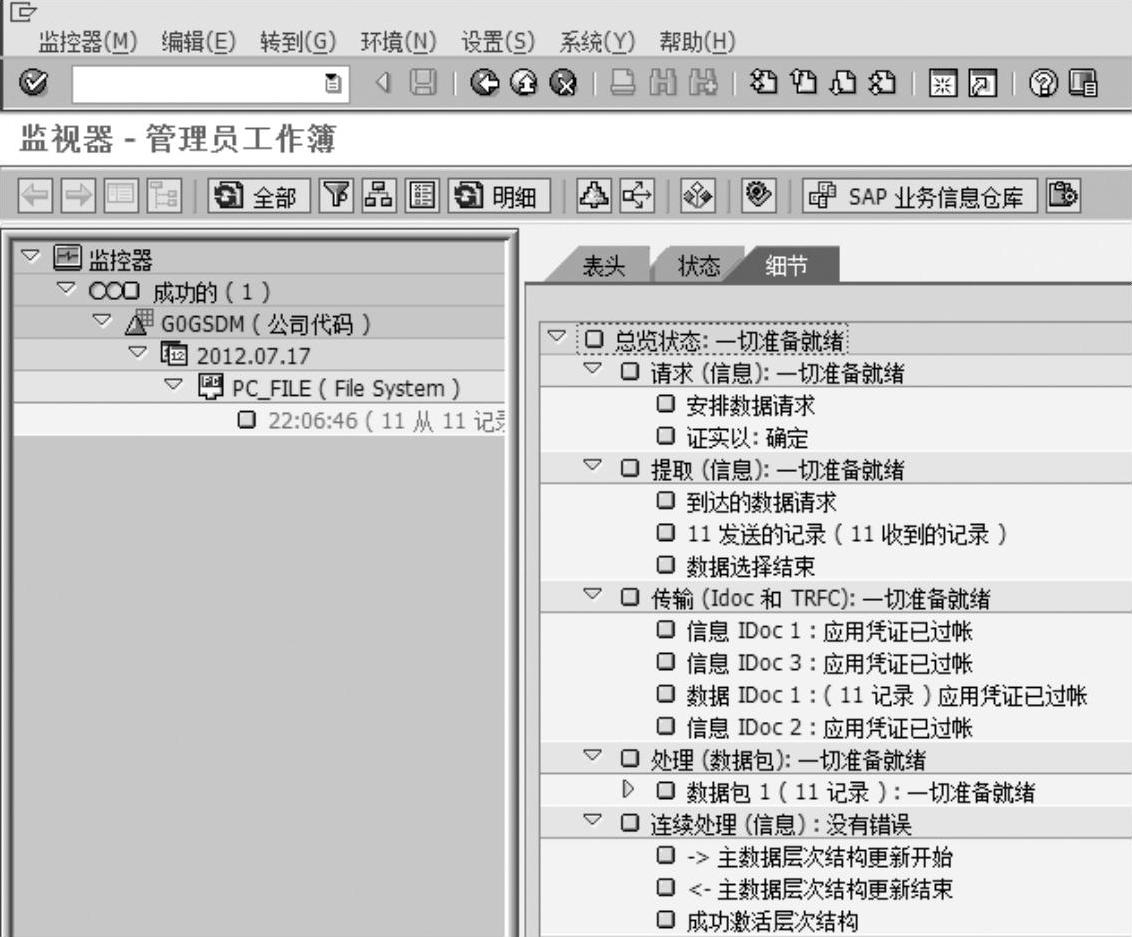Select the 成功激活层次结构 entry
This screenshot has height=937, width=1132.
pos(772,921)
